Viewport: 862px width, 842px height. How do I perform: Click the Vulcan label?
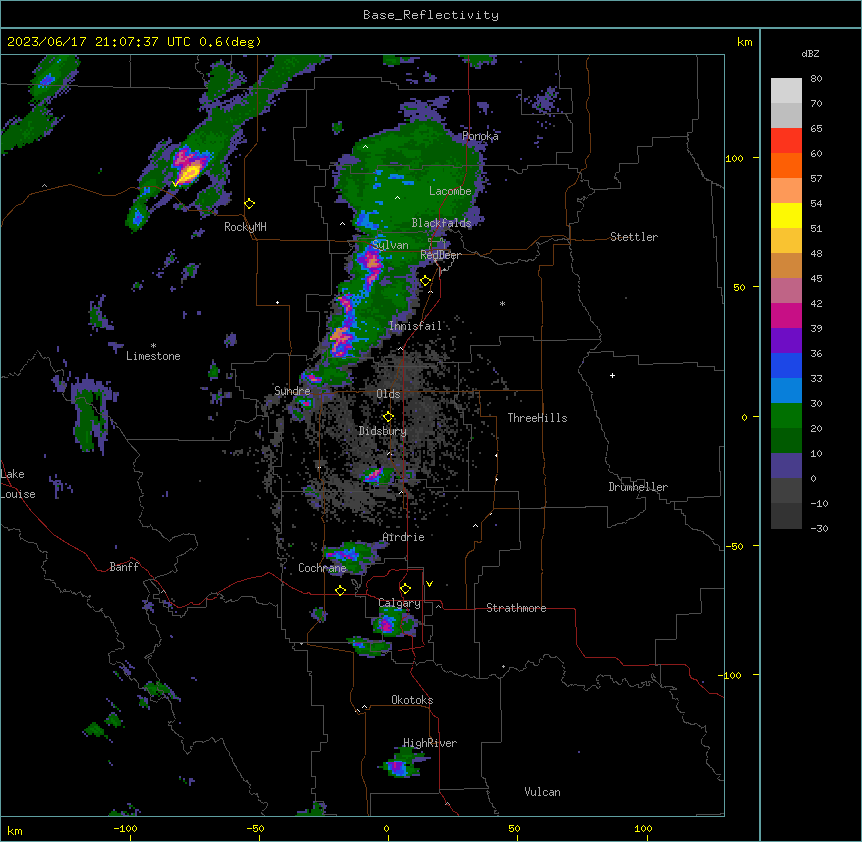(x=543, y=792)
